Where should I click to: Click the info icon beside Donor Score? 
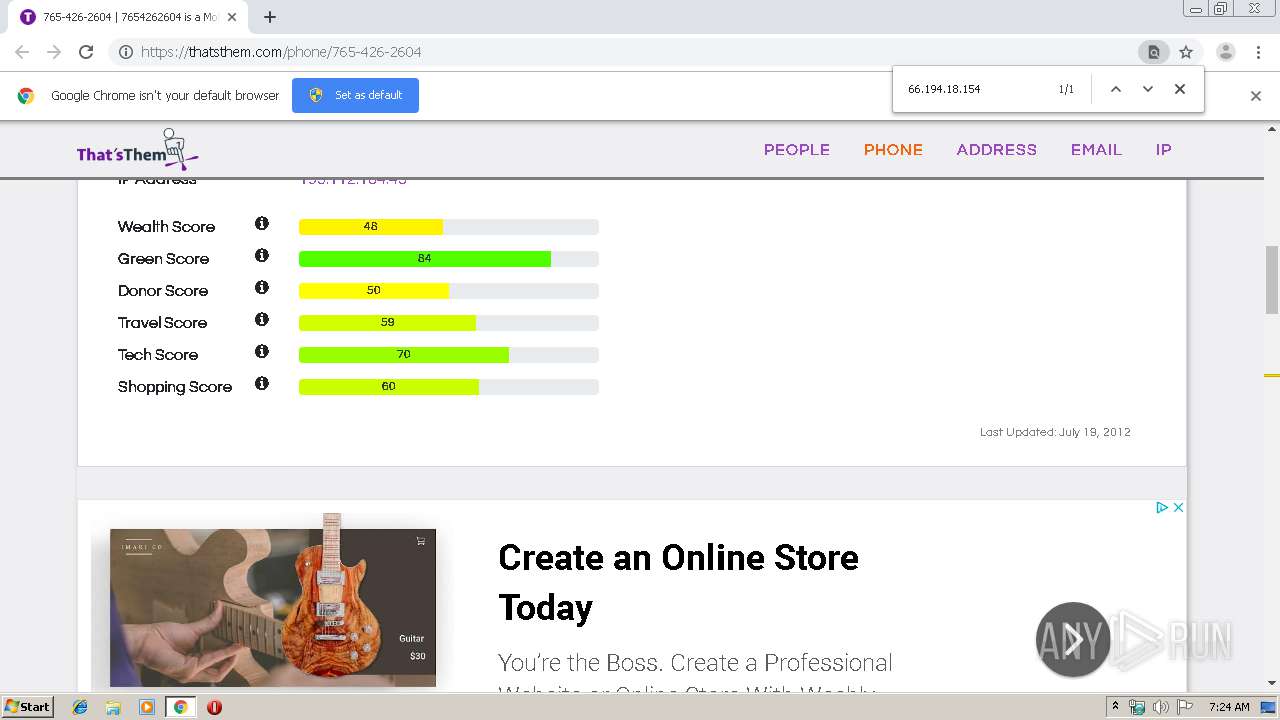(x=262, y=288)
